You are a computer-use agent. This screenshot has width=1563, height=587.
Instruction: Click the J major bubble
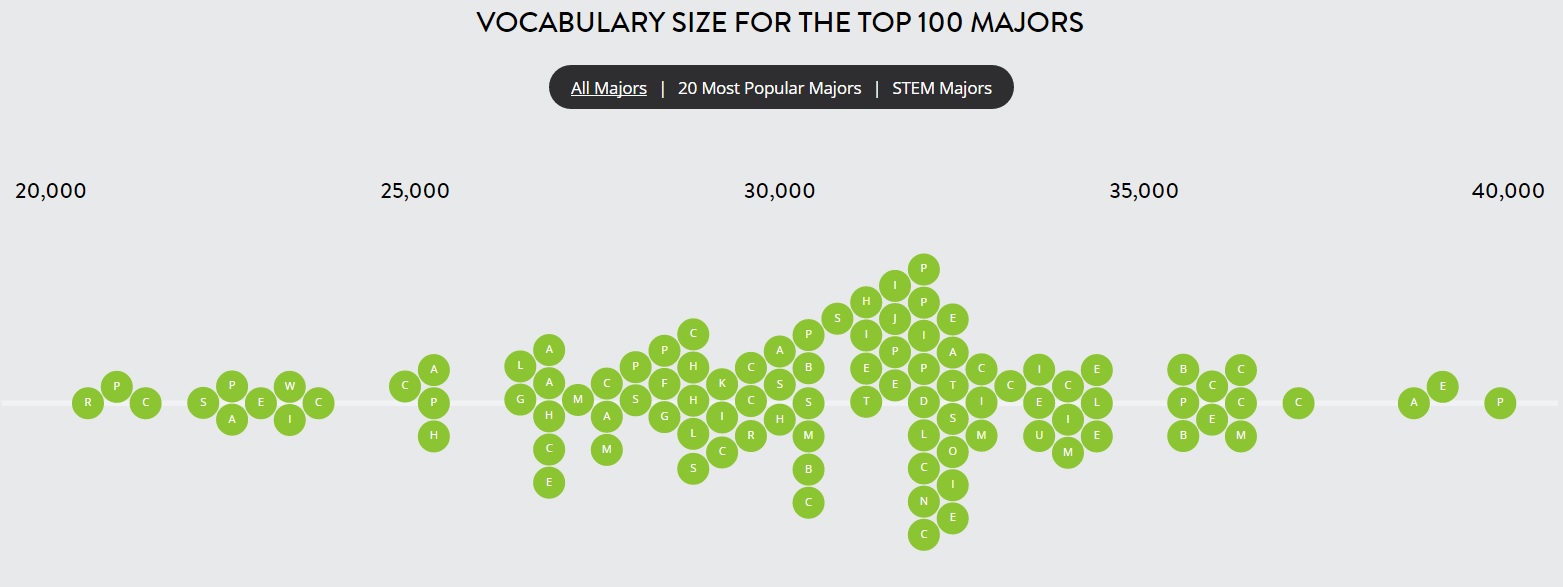(895, 318)
